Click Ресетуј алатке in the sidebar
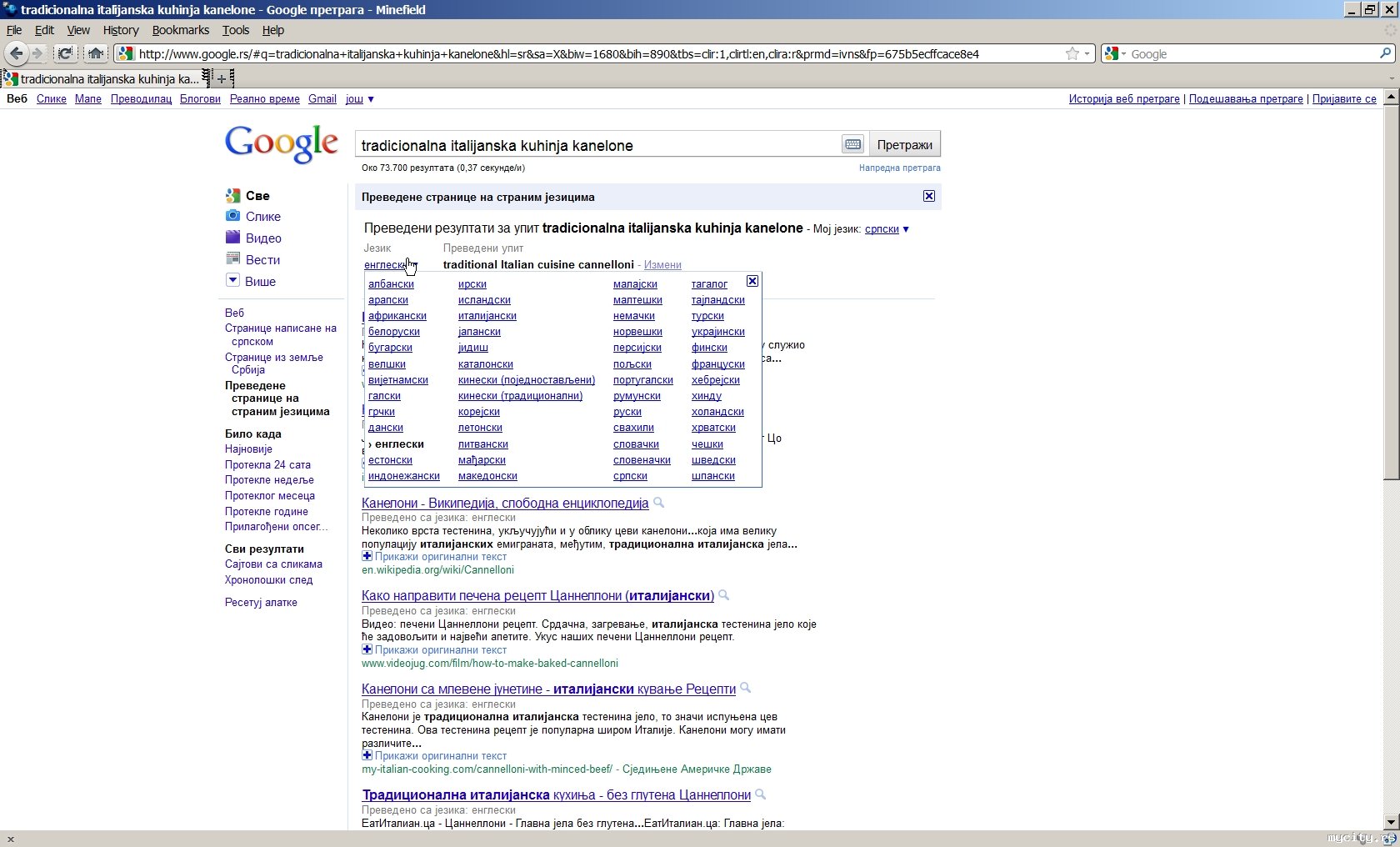The height and width of the screenshot is (847, 1400). tap(261, 602)
